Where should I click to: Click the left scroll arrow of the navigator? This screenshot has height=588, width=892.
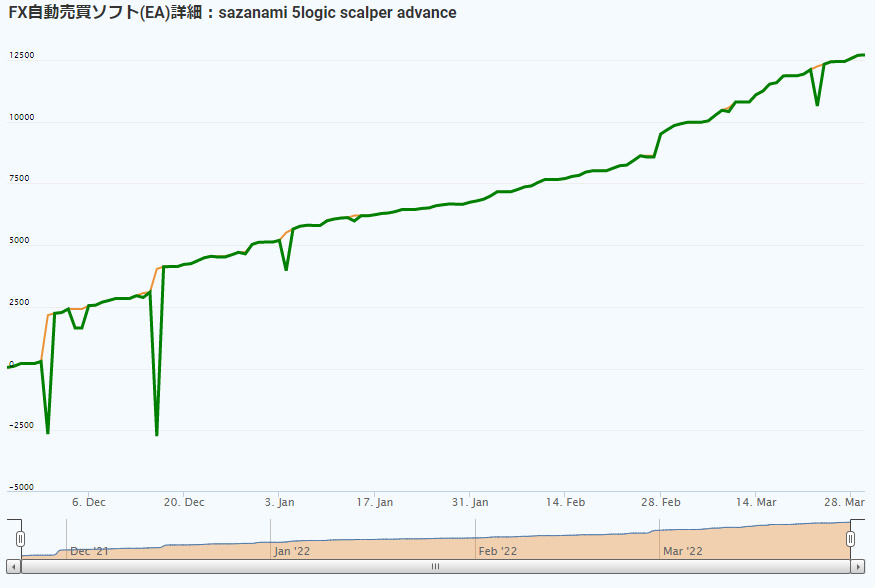[14, 567]
